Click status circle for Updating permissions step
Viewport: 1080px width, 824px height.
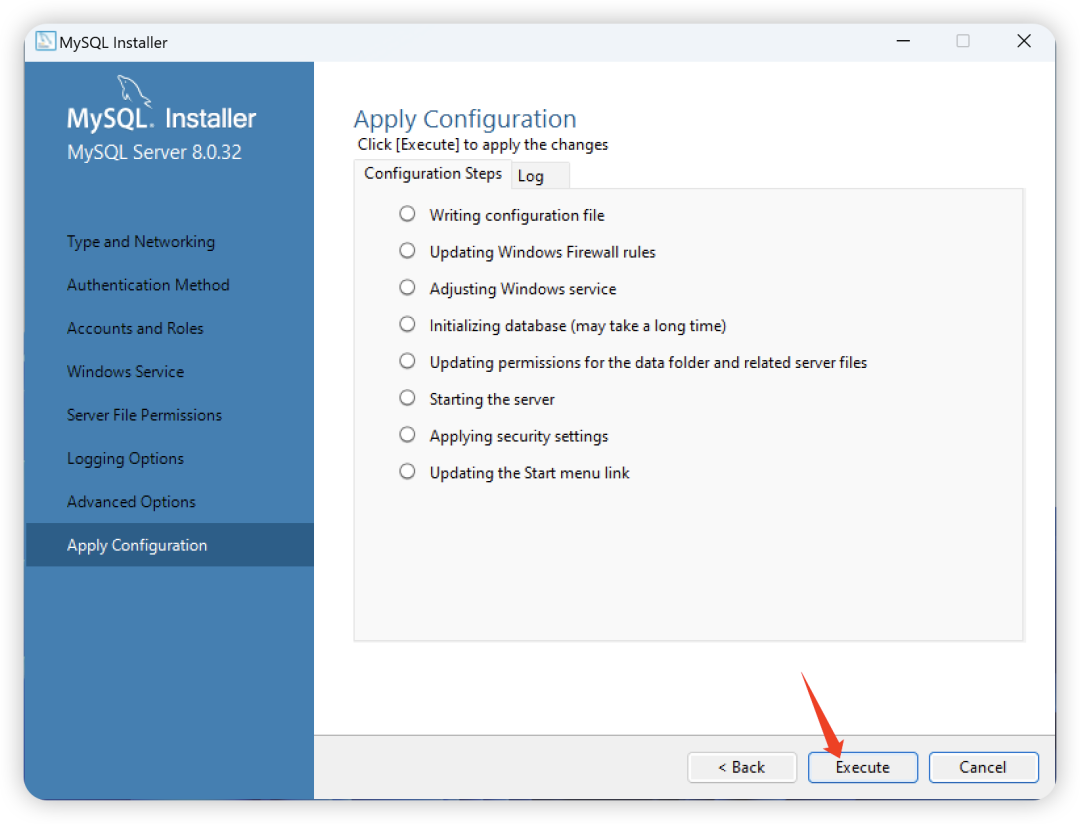click(x=407, y=361)
